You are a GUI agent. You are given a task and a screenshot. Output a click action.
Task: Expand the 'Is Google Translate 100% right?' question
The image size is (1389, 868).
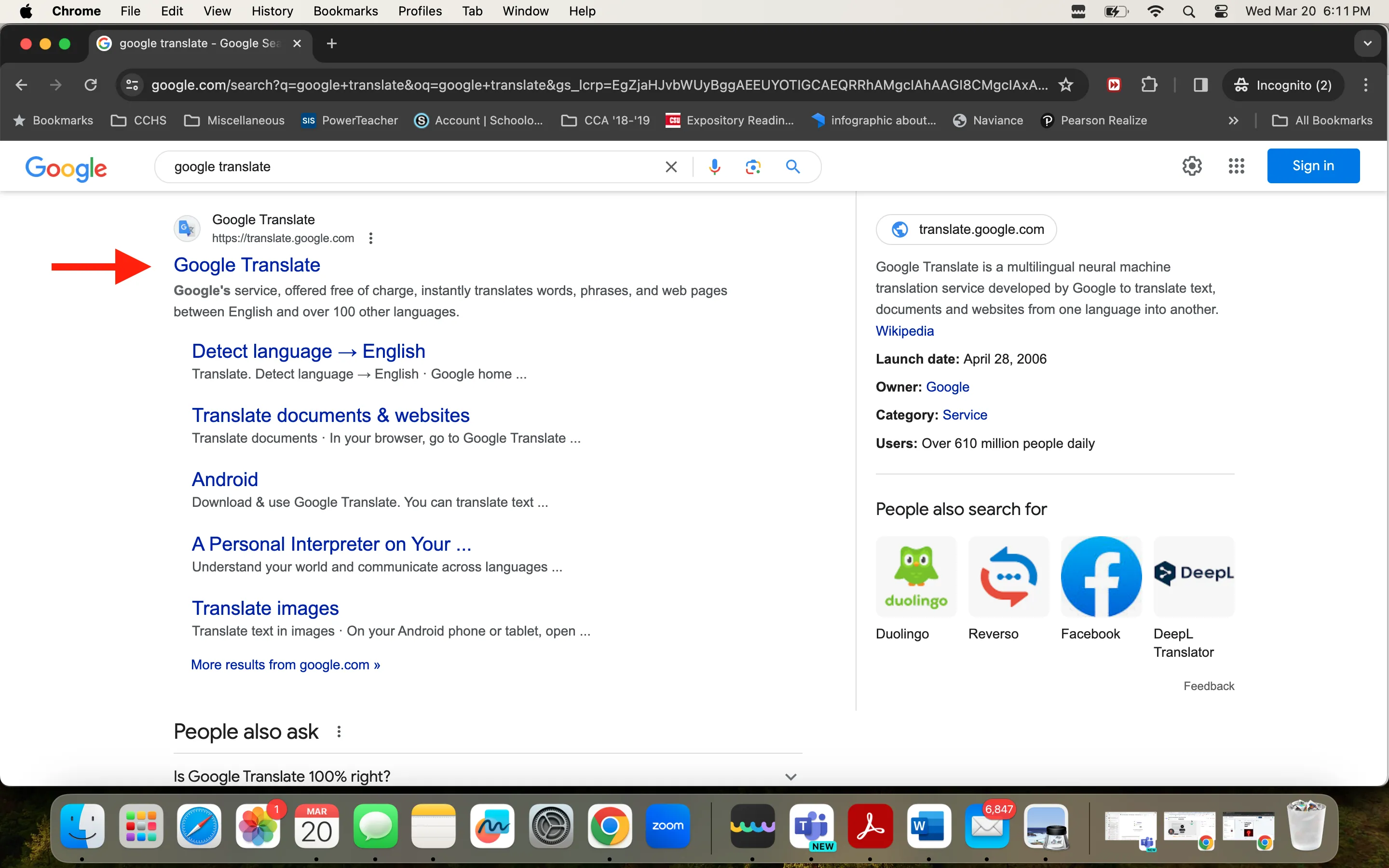[x=791, y=776]
